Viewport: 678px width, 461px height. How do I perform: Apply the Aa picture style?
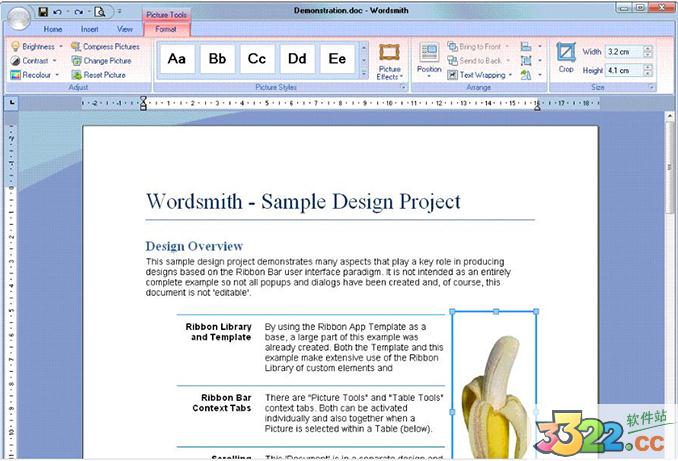click(177, 59)
